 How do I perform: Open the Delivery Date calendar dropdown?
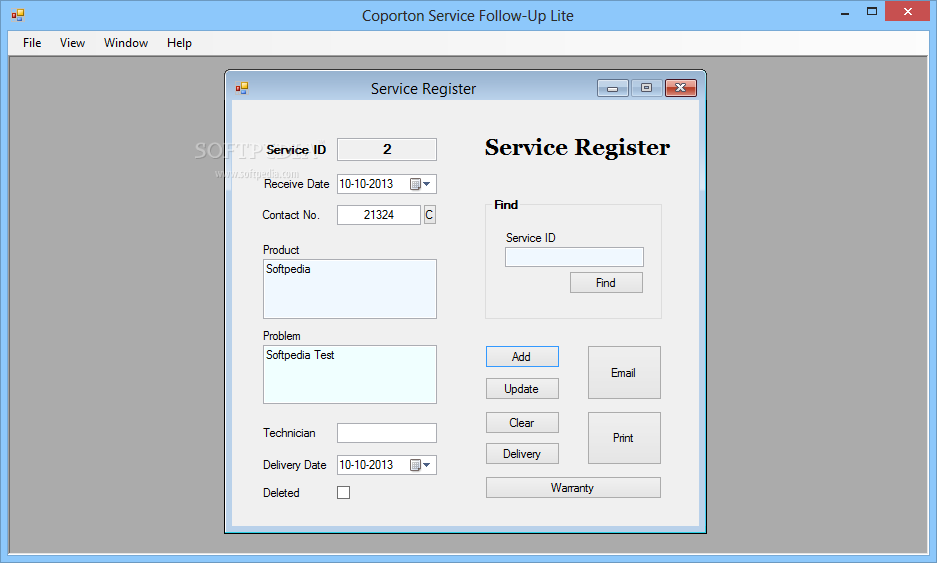[421, 465]
